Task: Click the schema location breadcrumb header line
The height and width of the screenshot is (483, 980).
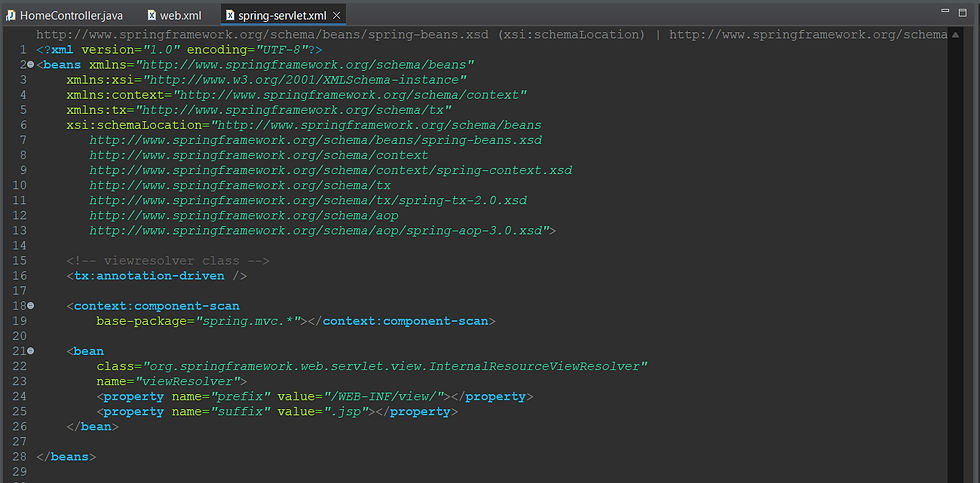Action: click(491, 34)
